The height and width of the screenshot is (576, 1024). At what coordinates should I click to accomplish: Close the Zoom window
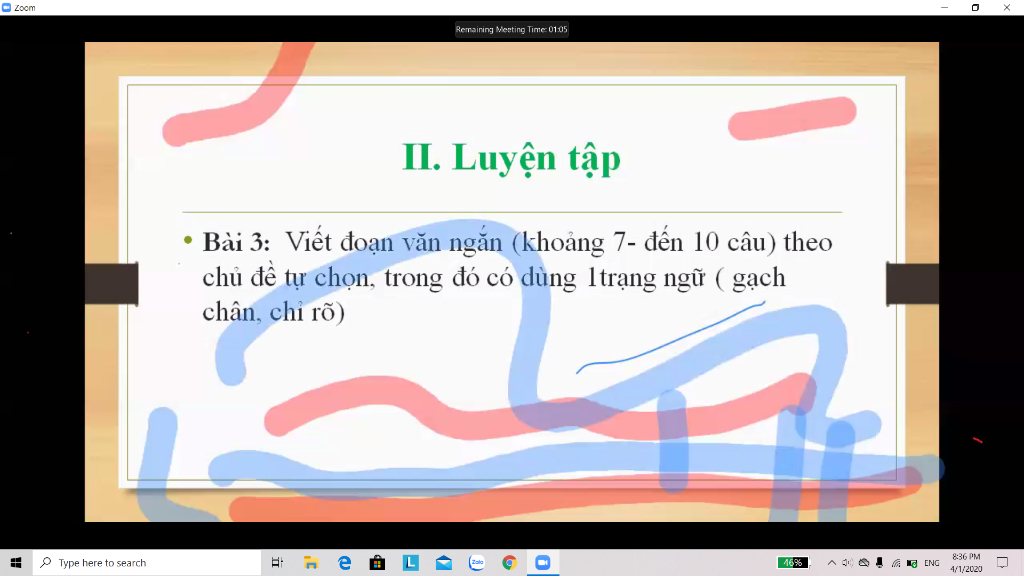[1006, 8]
